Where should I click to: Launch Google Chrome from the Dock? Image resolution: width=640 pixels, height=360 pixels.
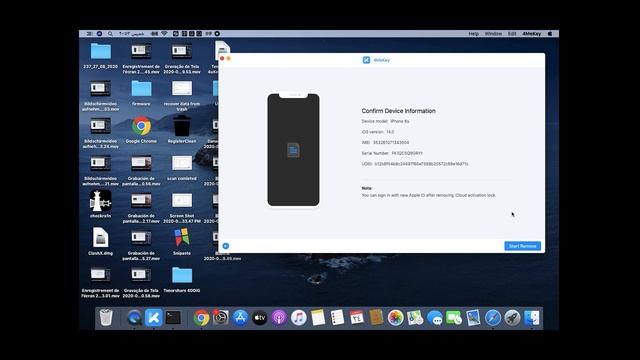tap(201, 318)
